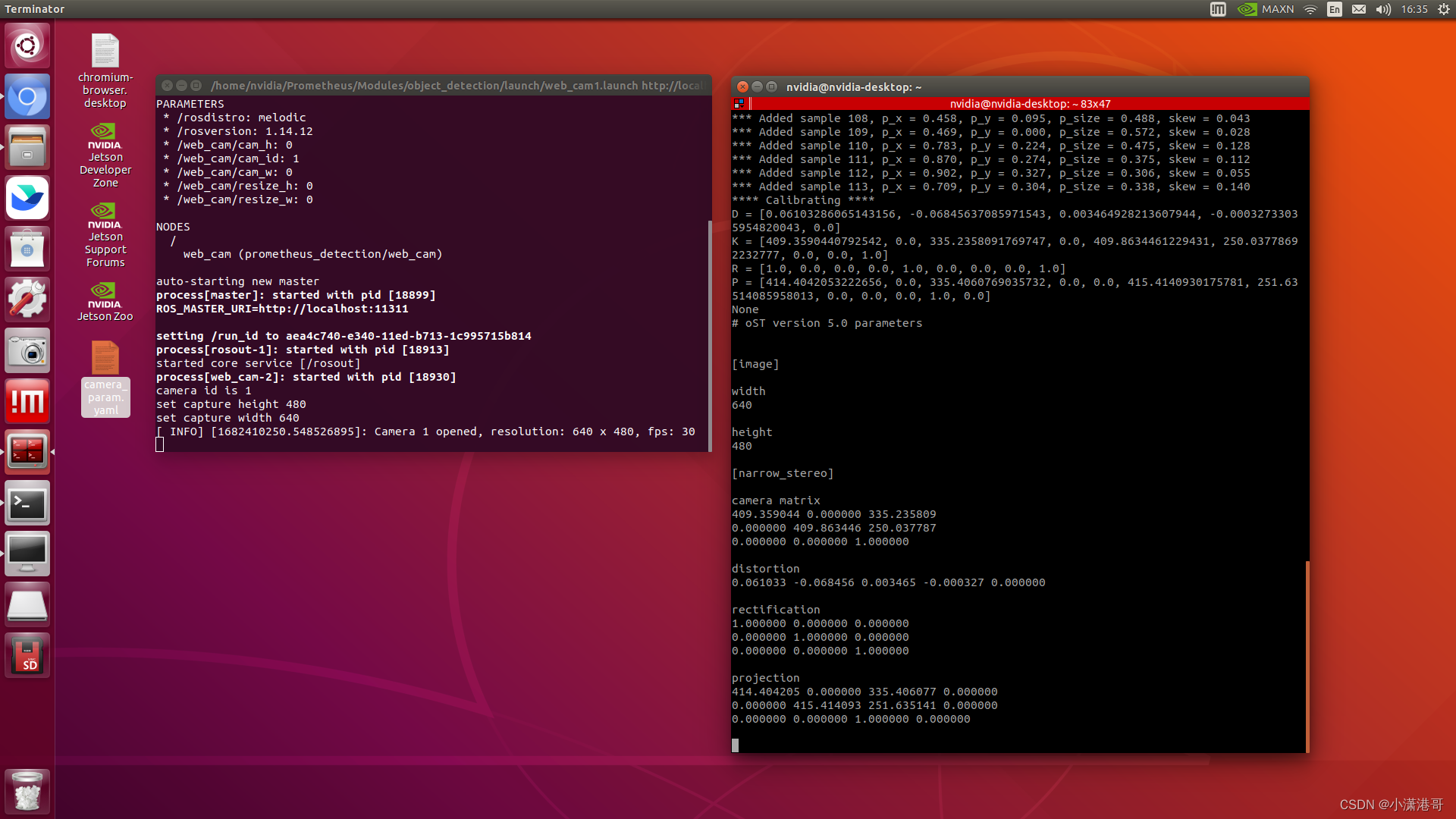Click the '[image]' section header text
Screen dimensions: 1456x819
point(755,364)
